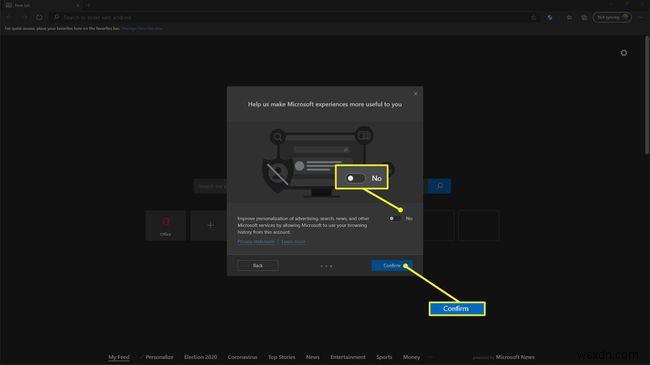Click the address bar search field
The image size is (650, 365).
(x=290, y=17)
